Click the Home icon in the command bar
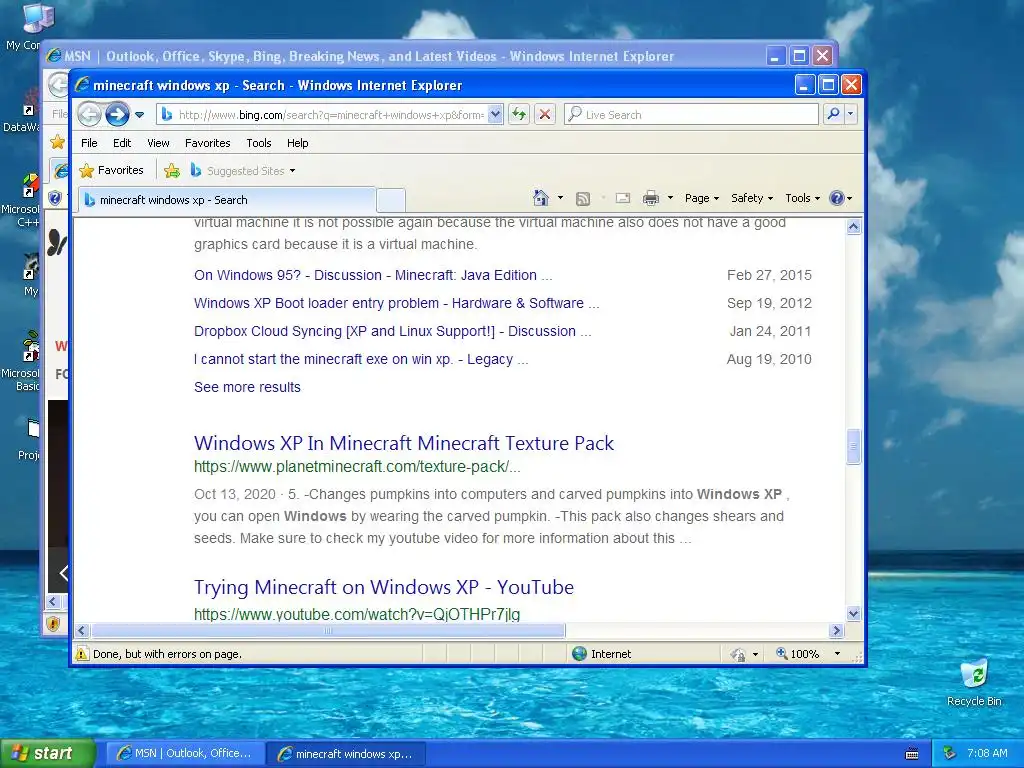The width and height of the screenshot is (1024, 768). pos(541,198)
